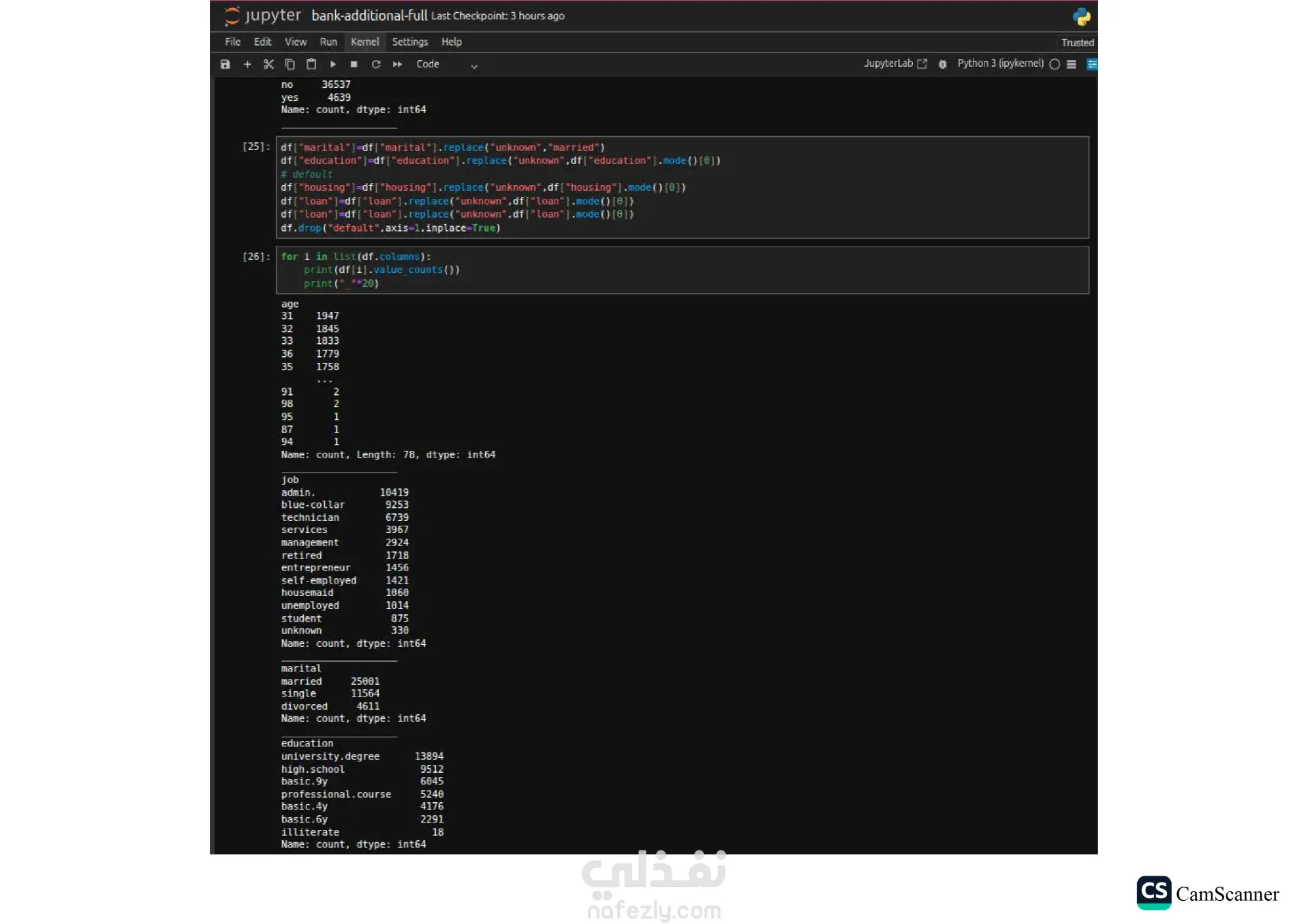Image resolution: width=1308 pixels, height=924 pixels.
Task: Cut the cell using the scissors icon
Action: [x=268, y=64]
